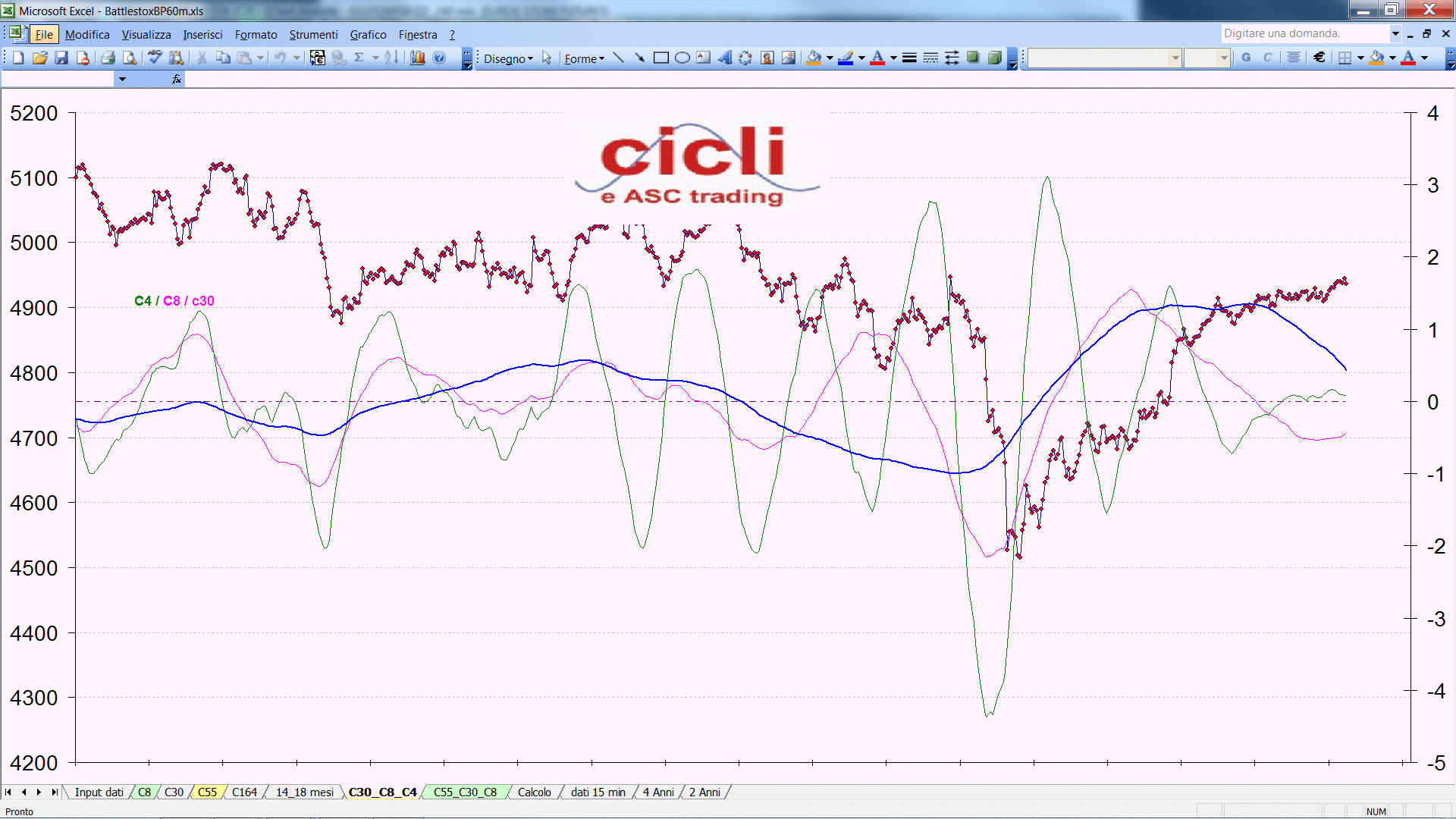
Task: Select the Arrow drawing tool
Action: pyautogui.click(x=640, y=58)
